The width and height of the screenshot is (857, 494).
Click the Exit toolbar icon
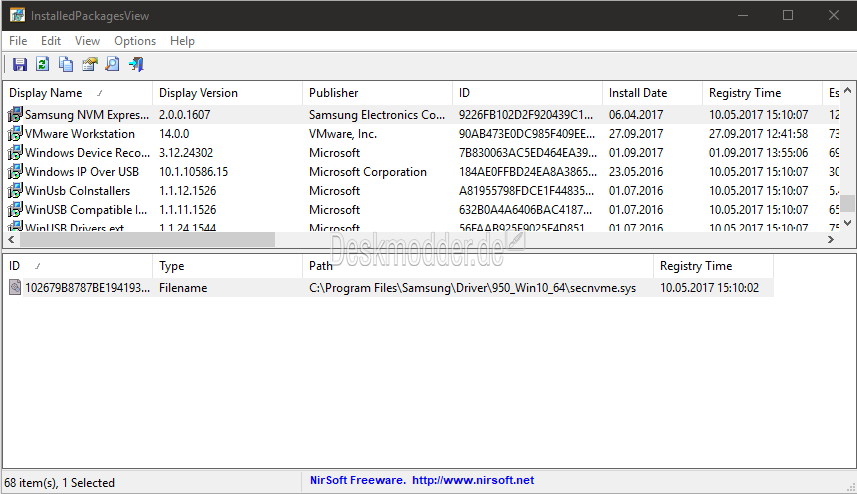click(136, 64)
